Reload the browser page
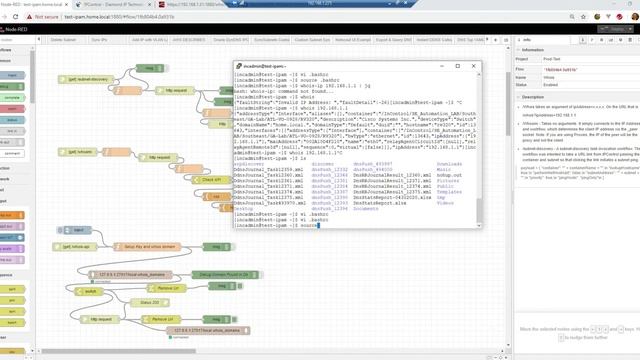Screen dimensions: 640x360 pyautogui.click(x=16, y=17)
